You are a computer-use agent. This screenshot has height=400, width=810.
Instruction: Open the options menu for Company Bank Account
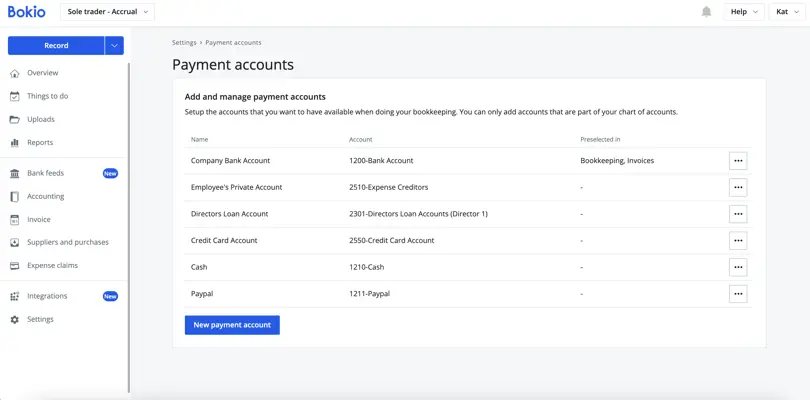(738, 161)
